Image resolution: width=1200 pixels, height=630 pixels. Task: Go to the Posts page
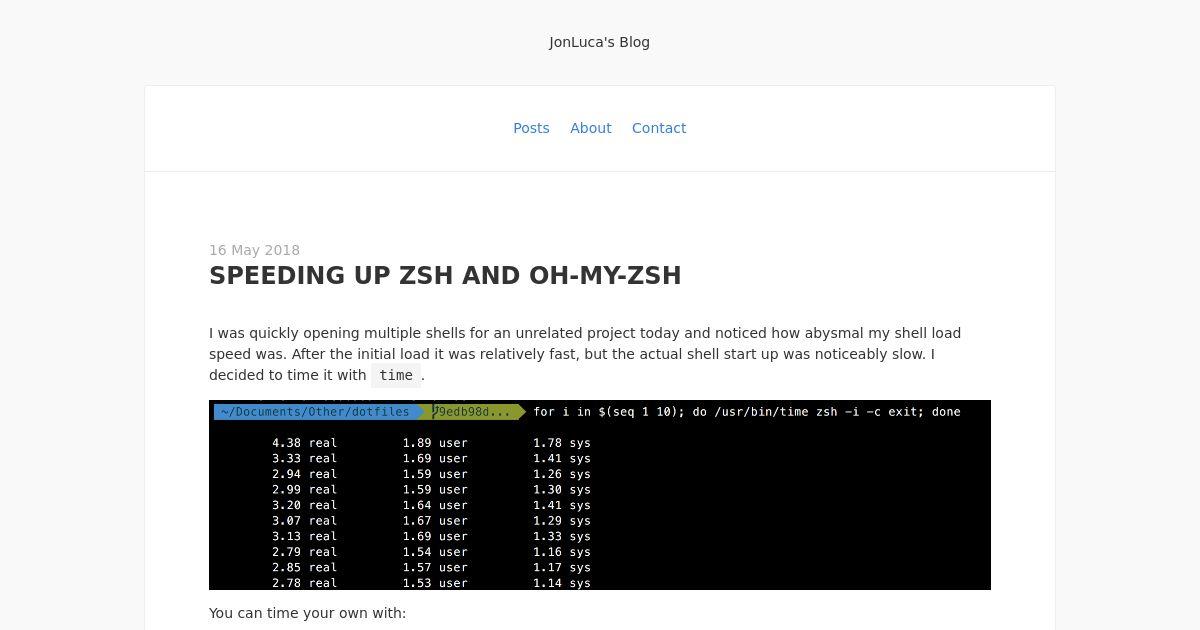click(531, 128)
